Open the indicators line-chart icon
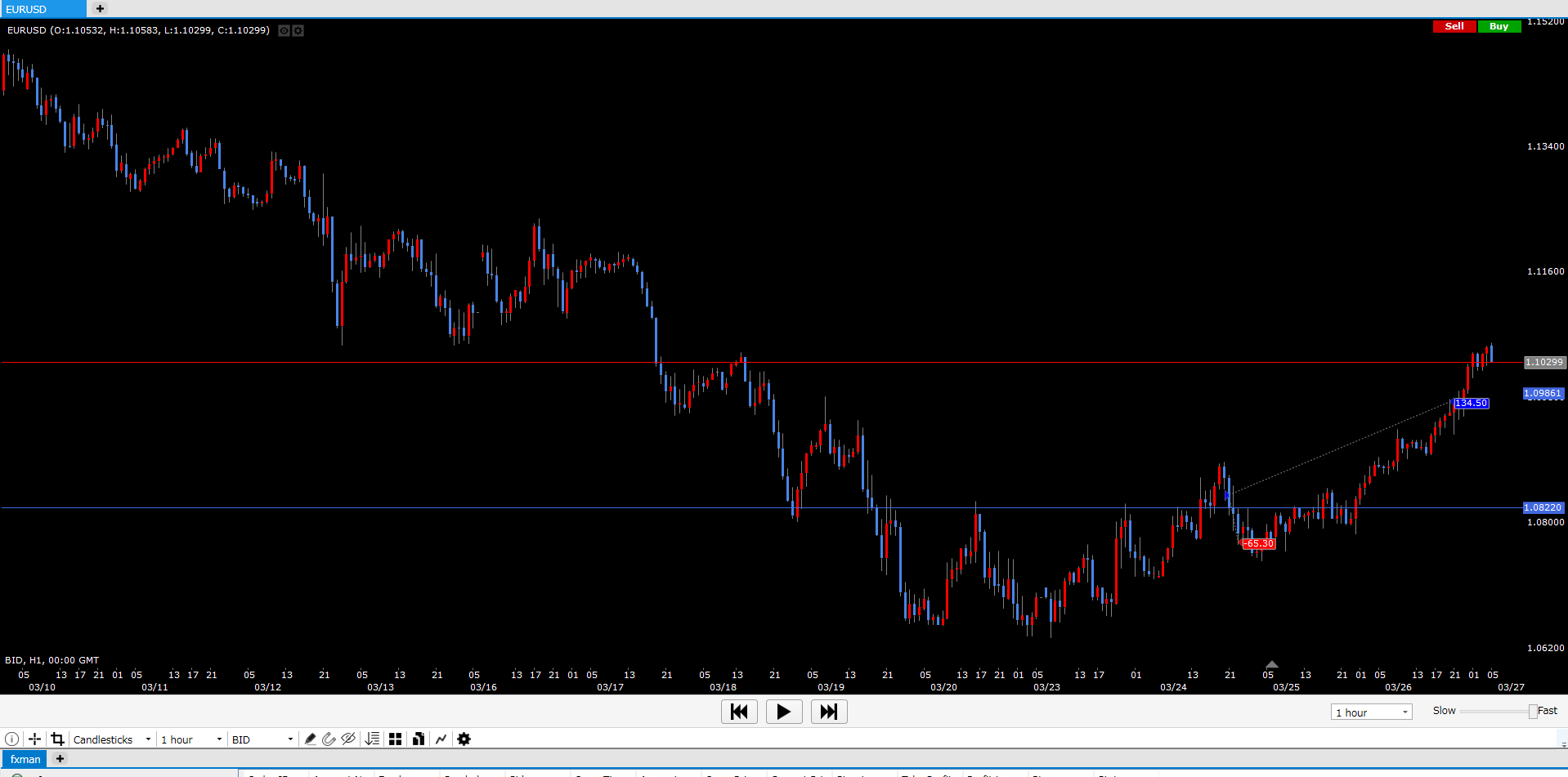Image resolution: width=1568 pixels, height=777 pixels. tap(441, 739)
